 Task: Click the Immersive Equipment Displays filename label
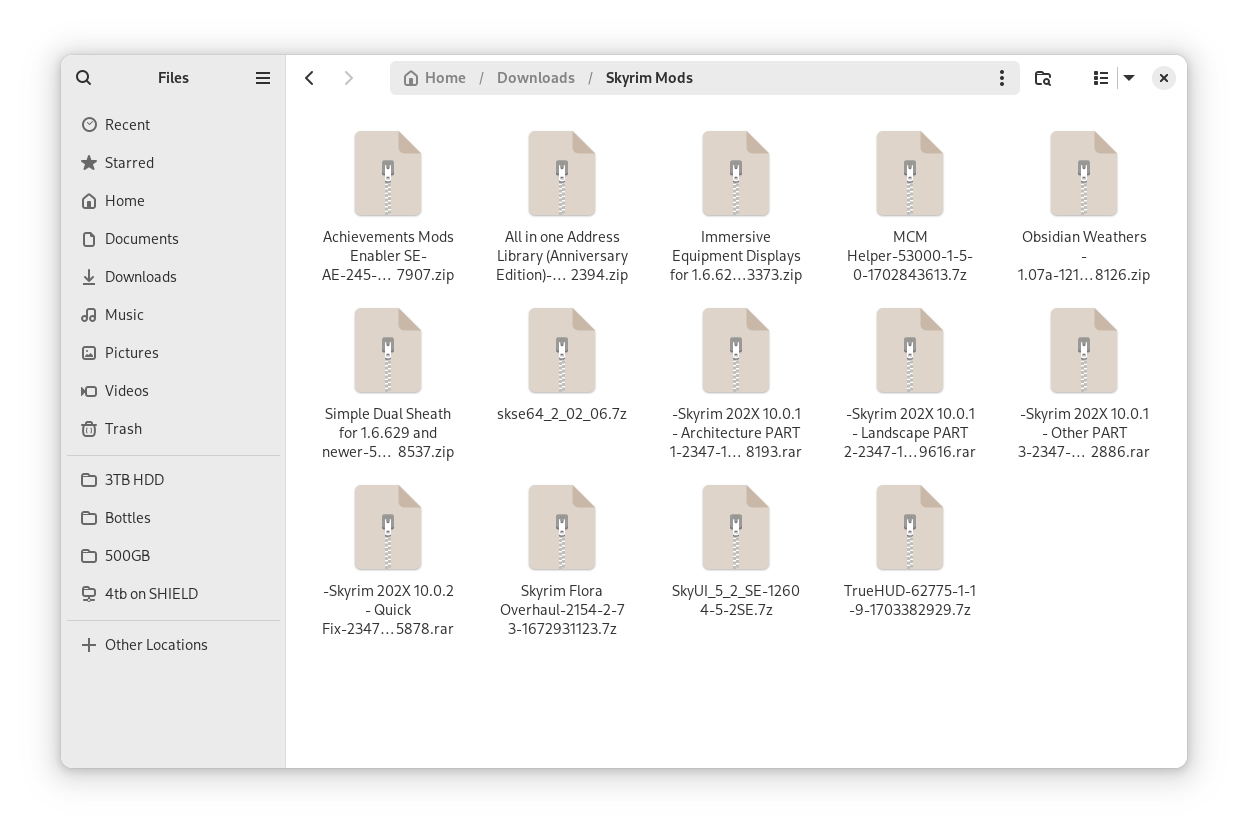(x=736, y=256)
